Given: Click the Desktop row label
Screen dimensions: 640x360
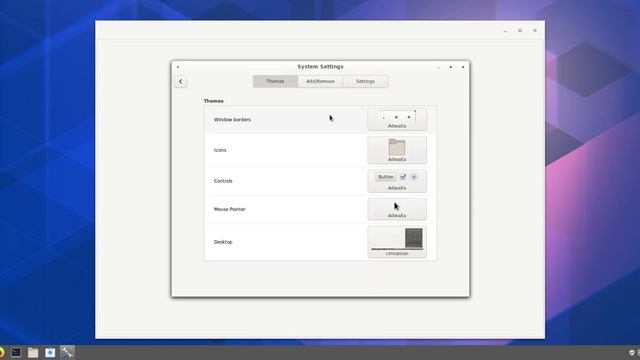Looking at the screenshot, I should 223,242.
